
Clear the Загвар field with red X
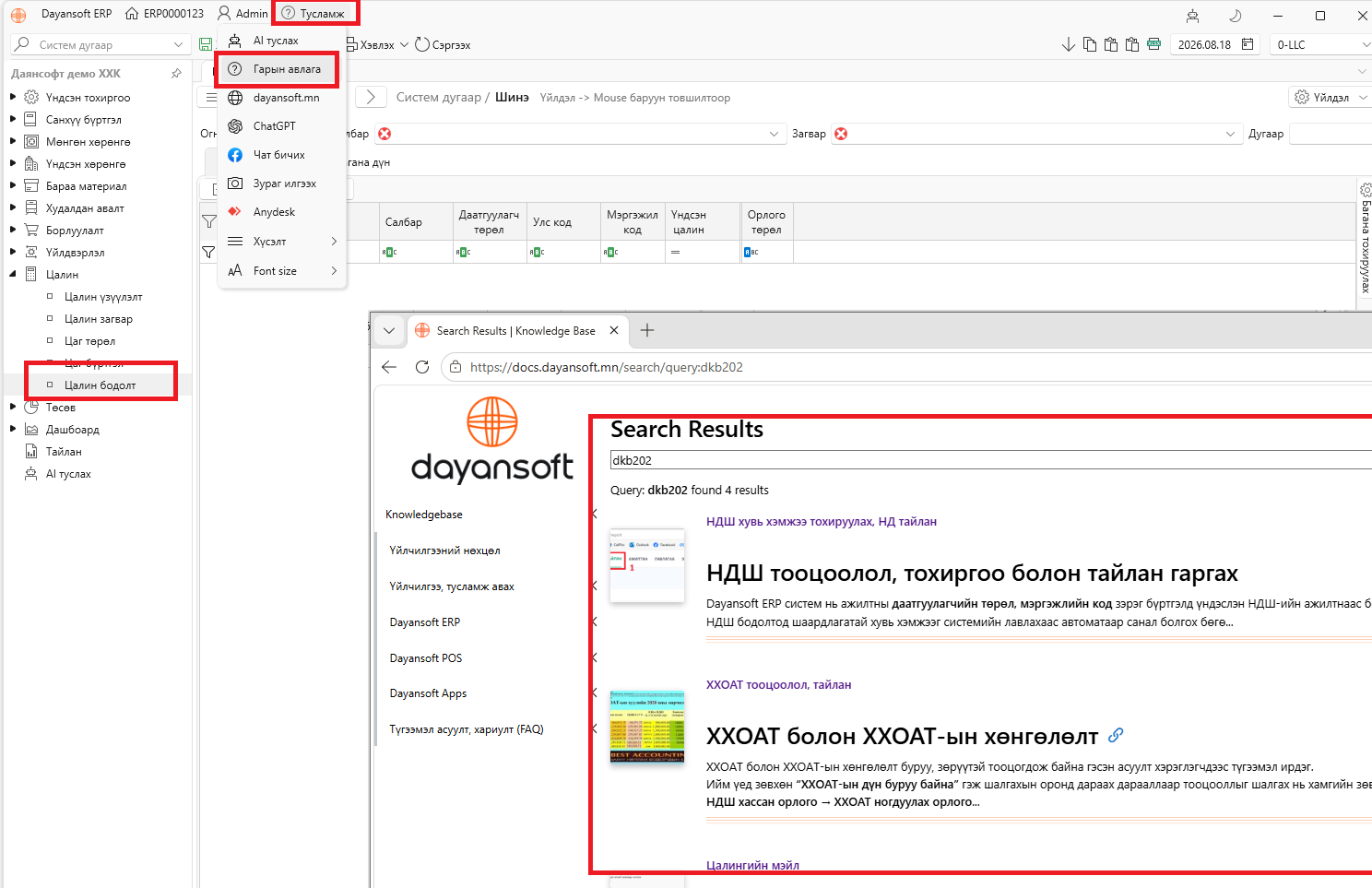pos(841,134)
